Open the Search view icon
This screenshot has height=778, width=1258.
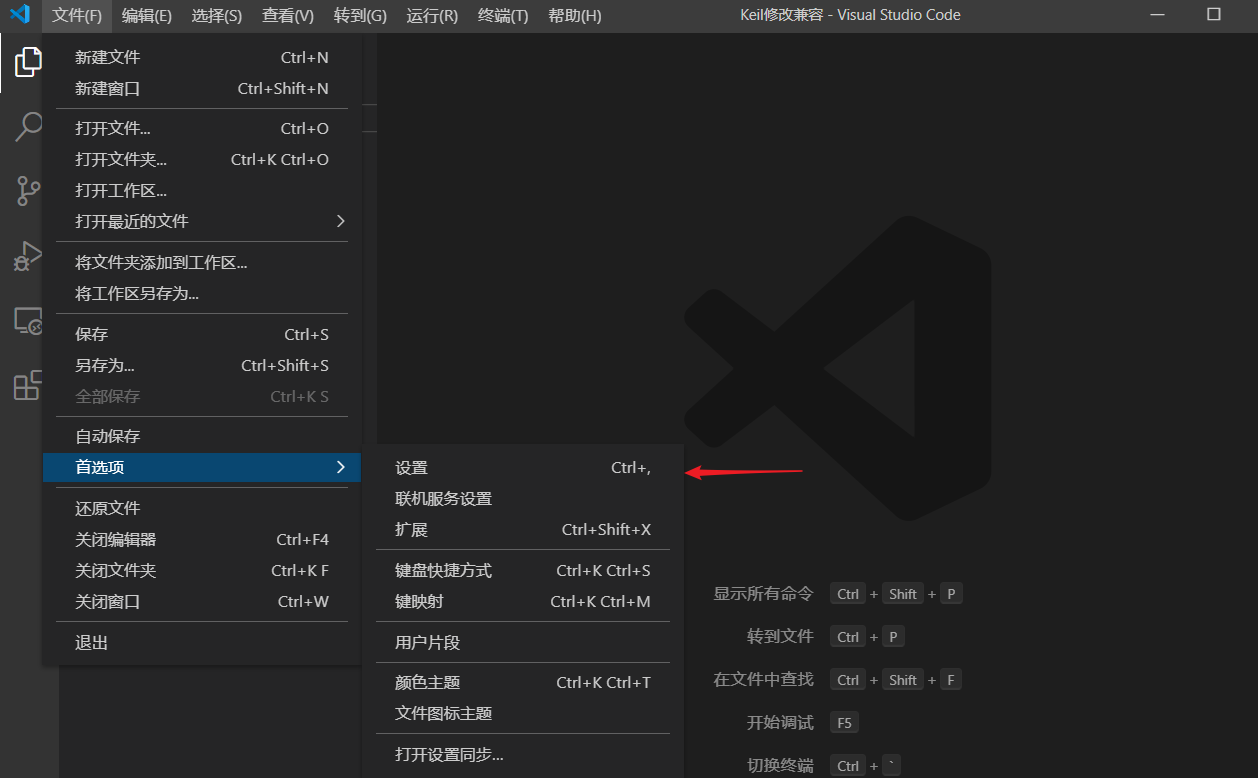(x=29, y=126)
